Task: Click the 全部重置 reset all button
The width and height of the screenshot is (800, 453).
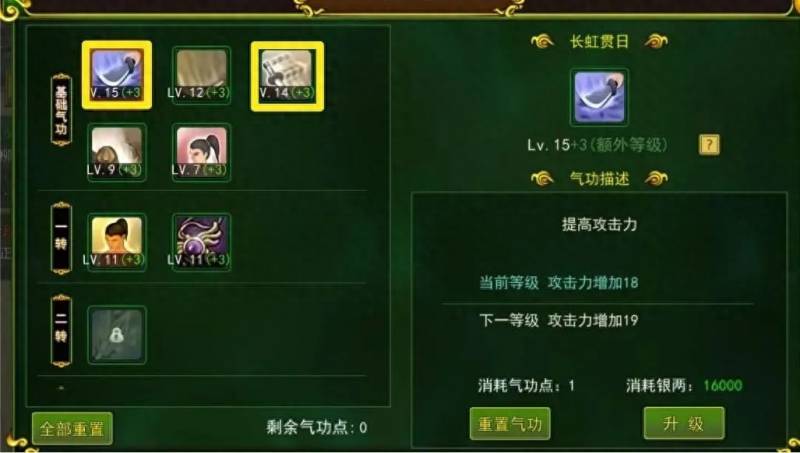Action: 72,429
